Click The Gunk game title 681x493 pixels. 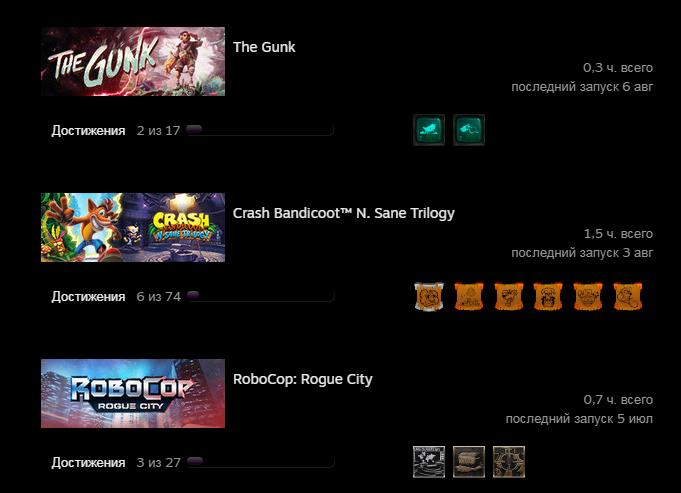coord(264,47)
